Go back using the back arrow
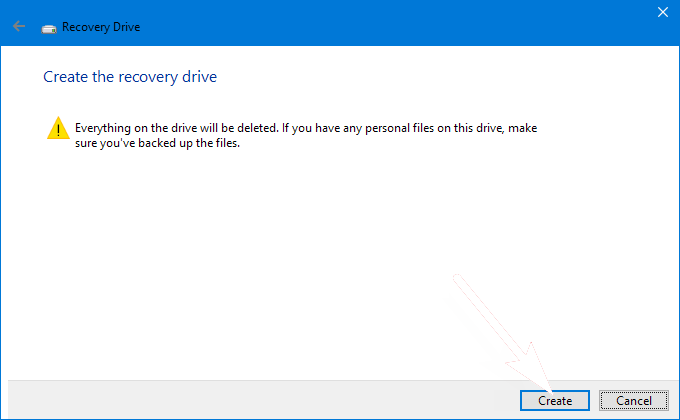680x420 pixels. [19, 26]
